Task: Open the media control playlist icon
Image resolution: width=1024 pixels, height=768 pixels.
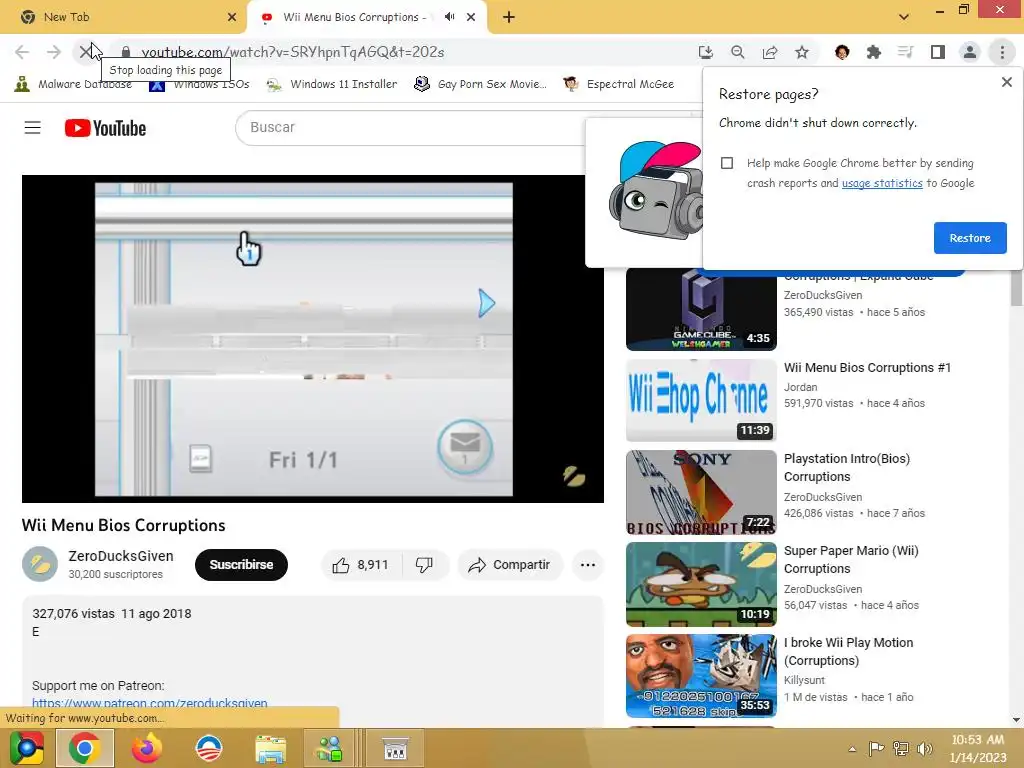Action: tap(905, 52)
